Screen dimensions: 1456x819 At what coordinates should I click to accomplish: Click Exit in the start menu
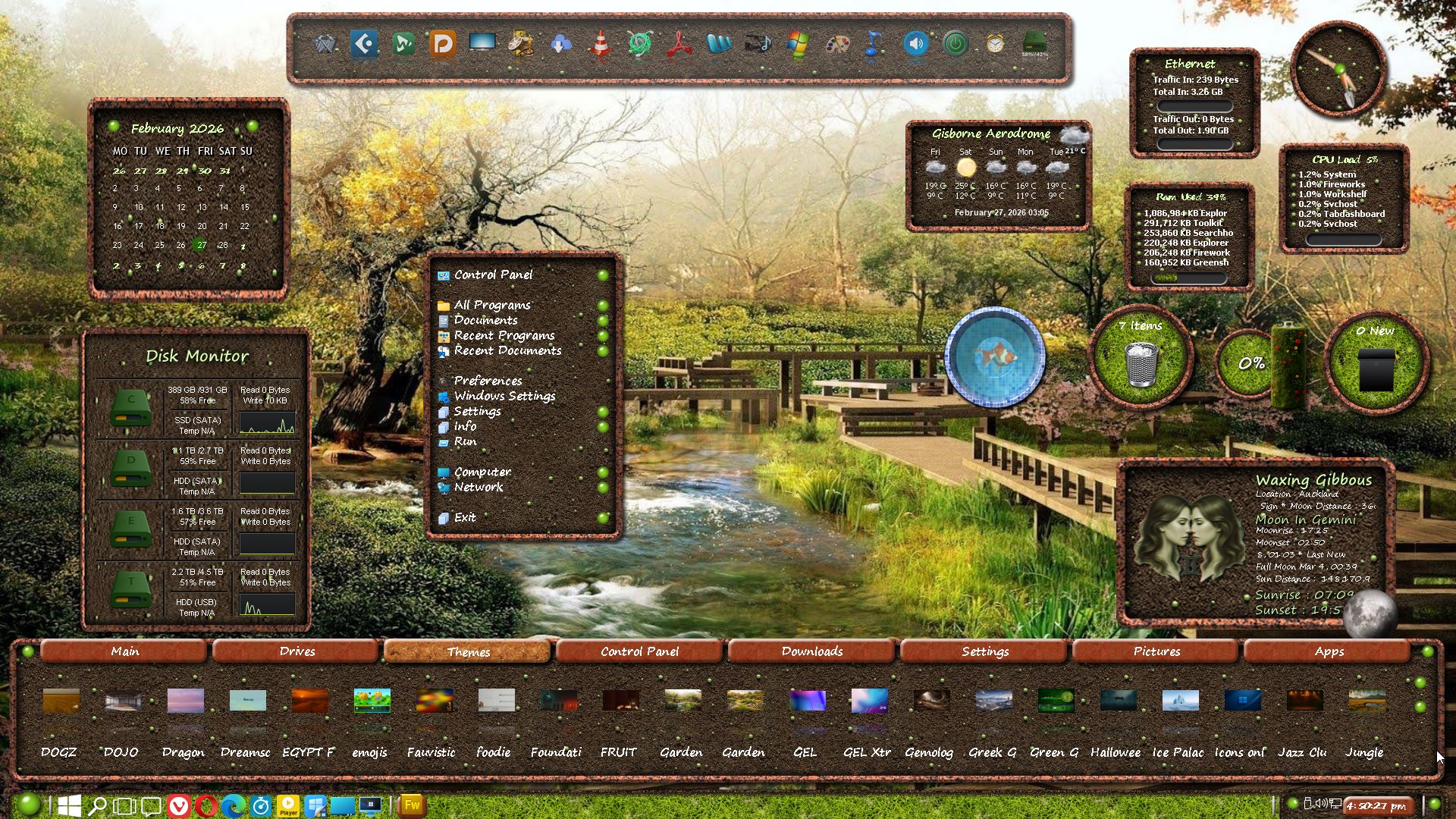(x=464, y=517)
